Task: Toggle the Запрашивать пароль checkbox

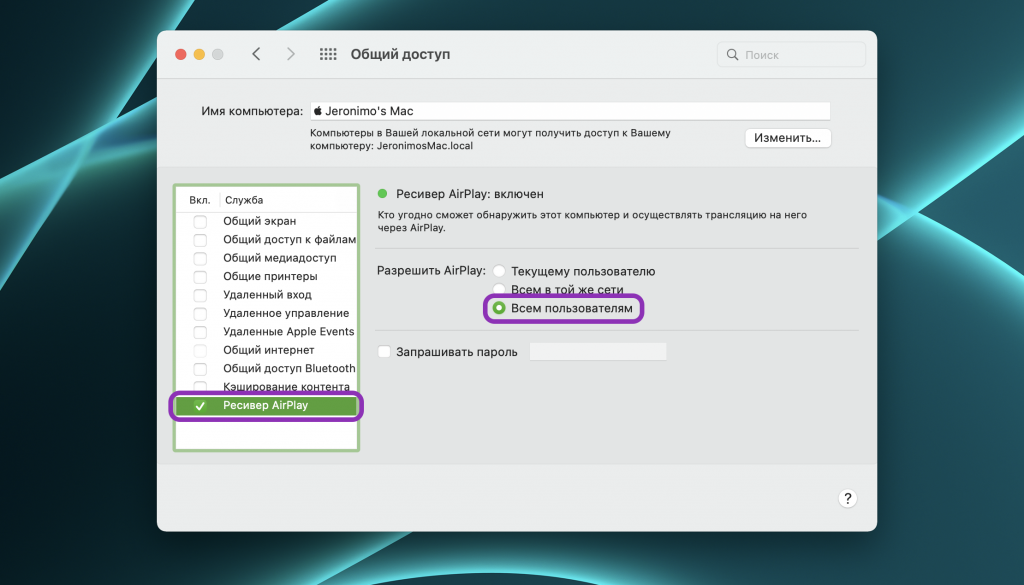Action: click(x=384, y=352)
